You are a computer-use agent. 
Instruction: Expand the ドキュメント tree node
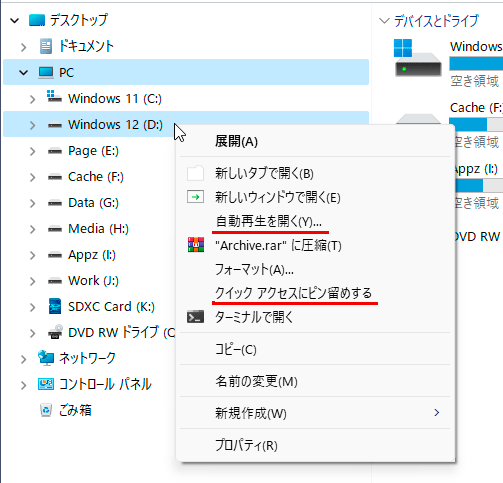(x=23, y=47)
